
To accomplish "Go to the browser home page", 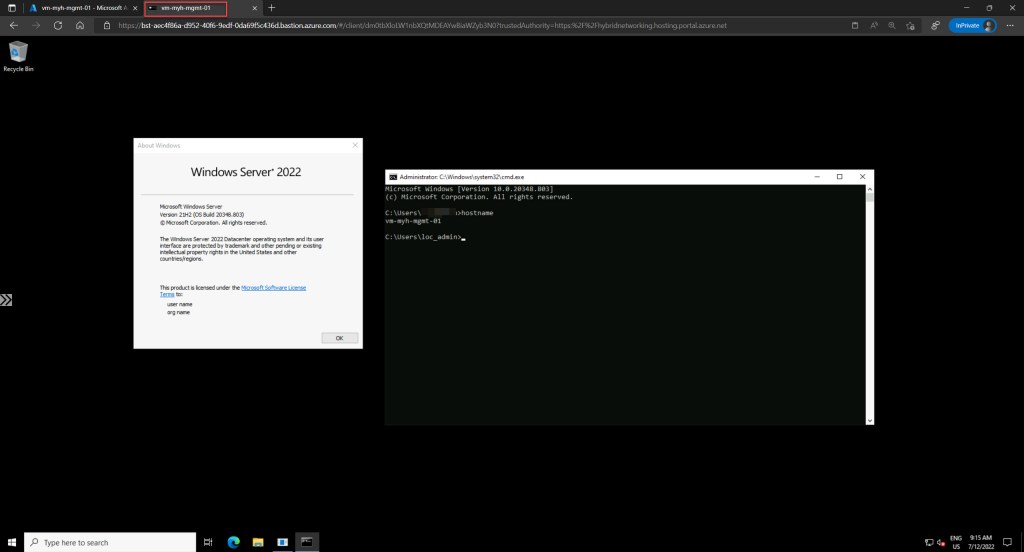I will 79,25.
